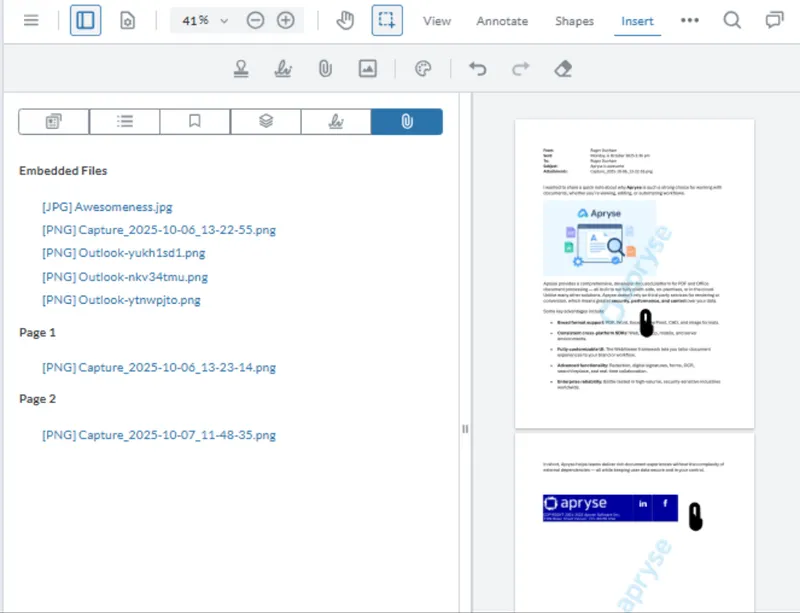Open the style color palette
800x613 pixels.
pos(423,68)
